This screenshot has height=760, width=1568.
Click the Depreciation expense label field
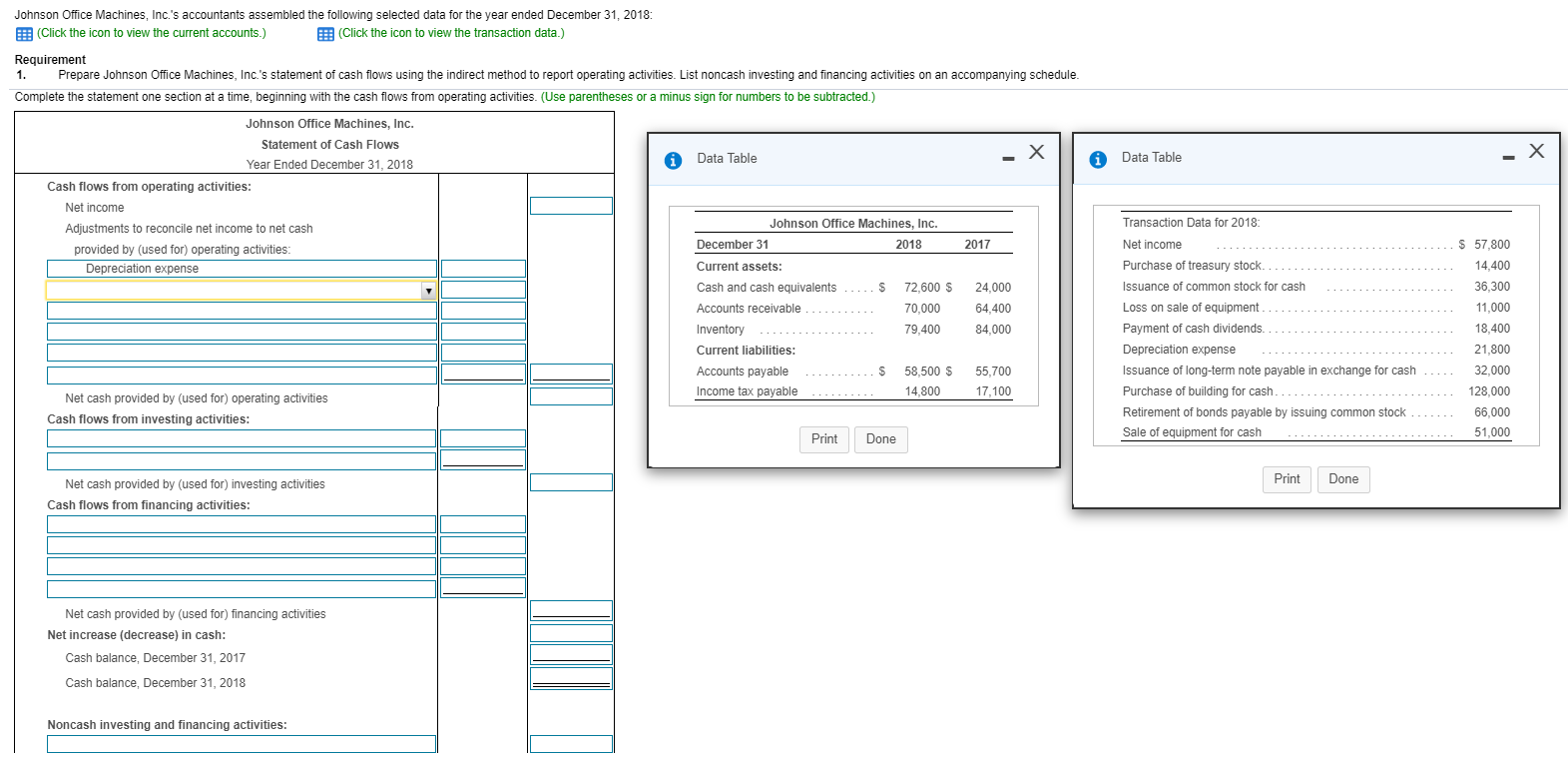(x=242, y=269)
